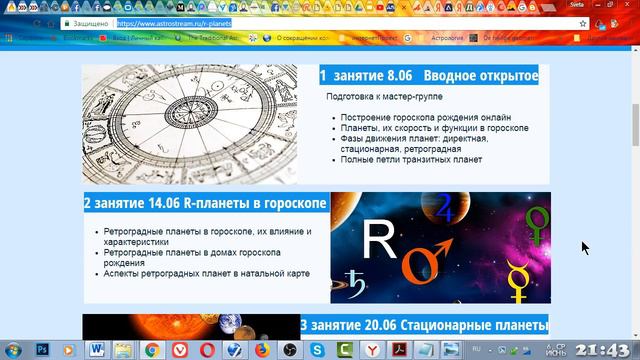The height and width of the screenshot is (360, 640).
Task: Click the RU language indicator
Action: tap(476, 349)
